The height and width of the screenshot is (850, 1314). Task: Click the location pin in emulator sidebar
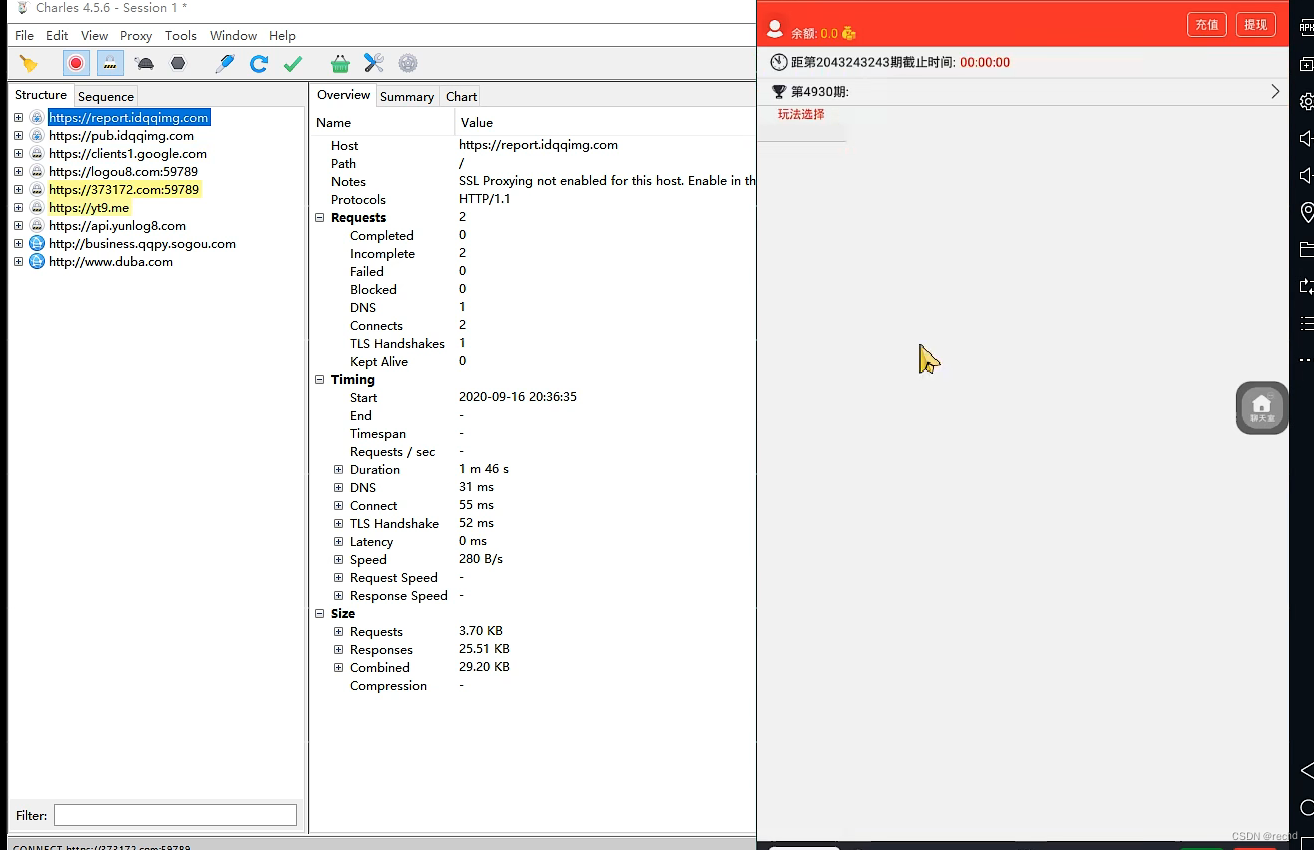1306,212
